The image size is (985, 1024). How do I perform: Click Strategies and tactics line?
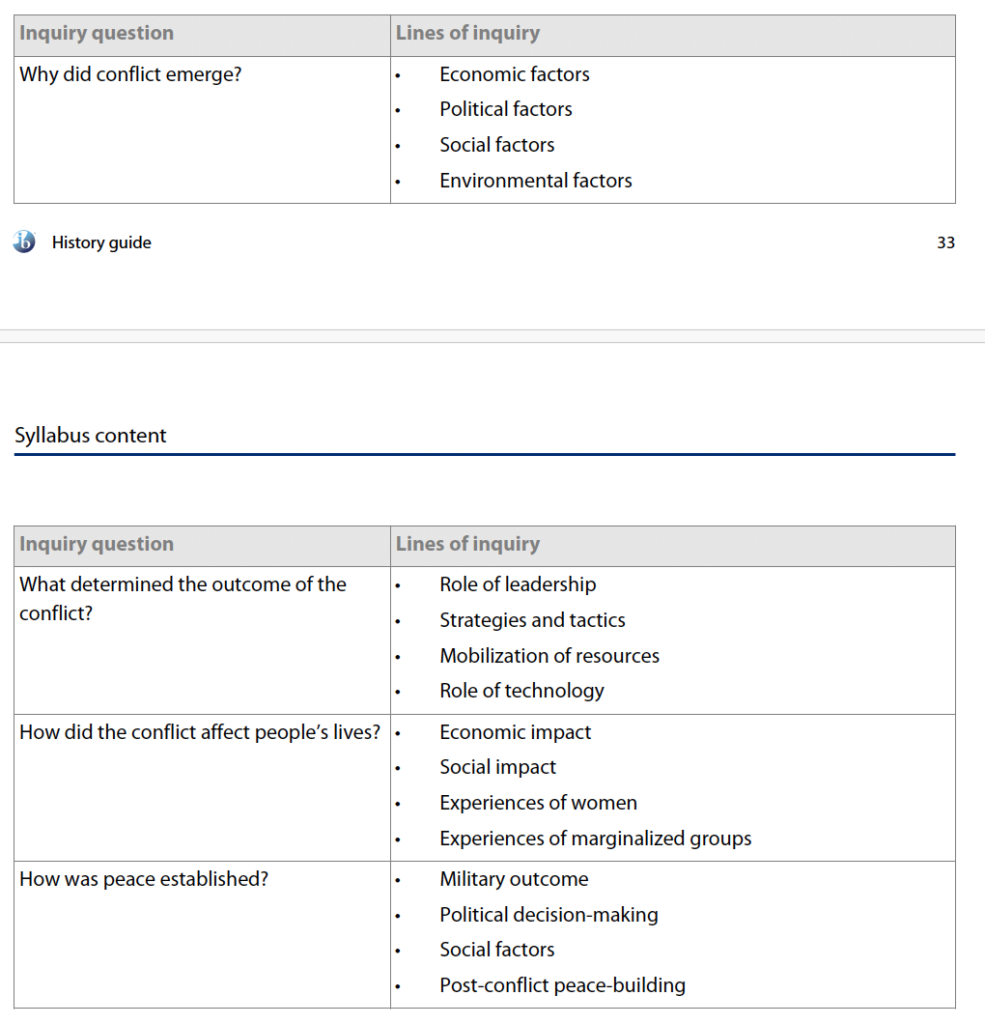coord(532,620)
